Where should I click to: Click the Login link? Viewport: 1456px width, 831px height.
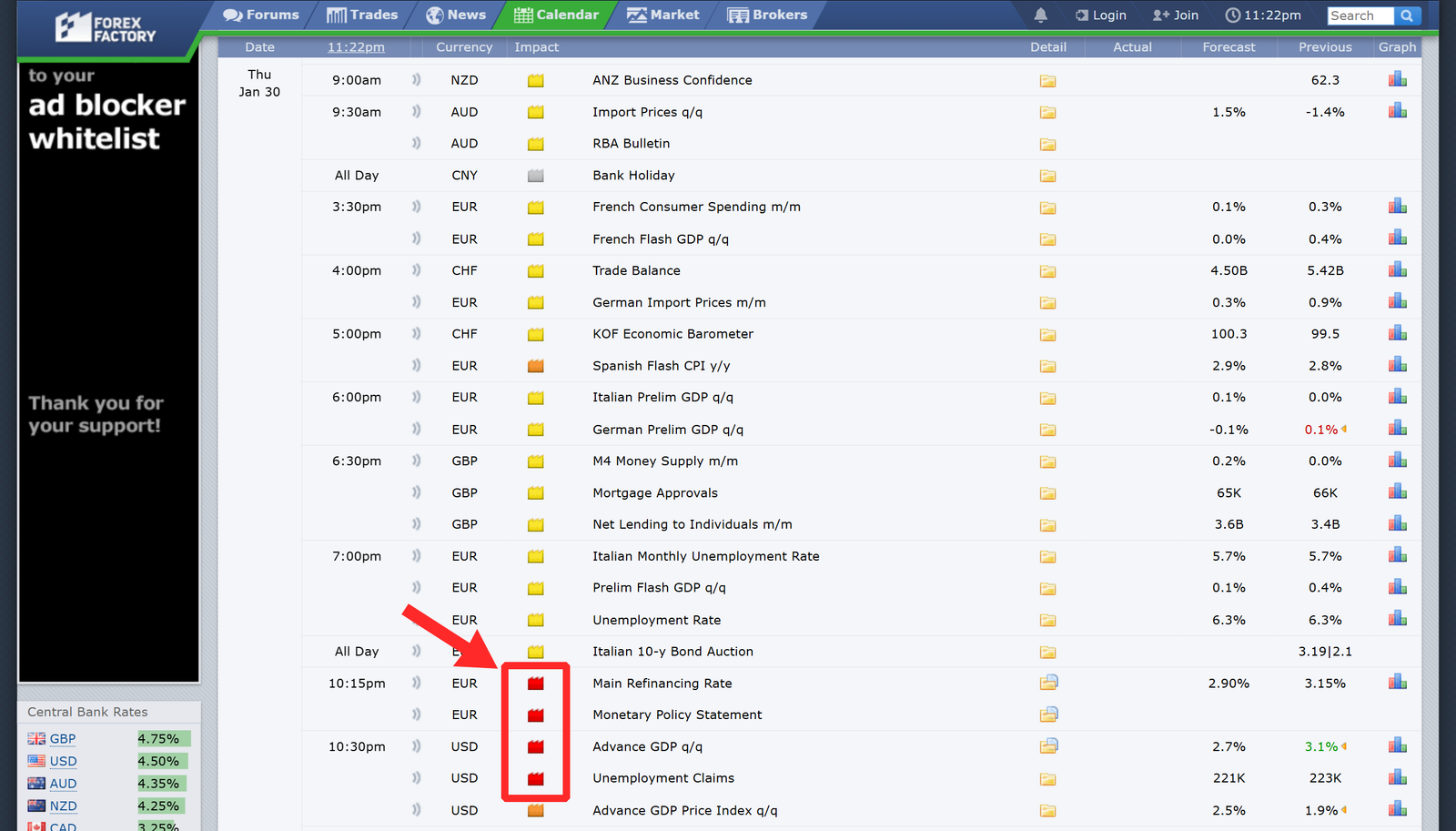click(1100, 15)
